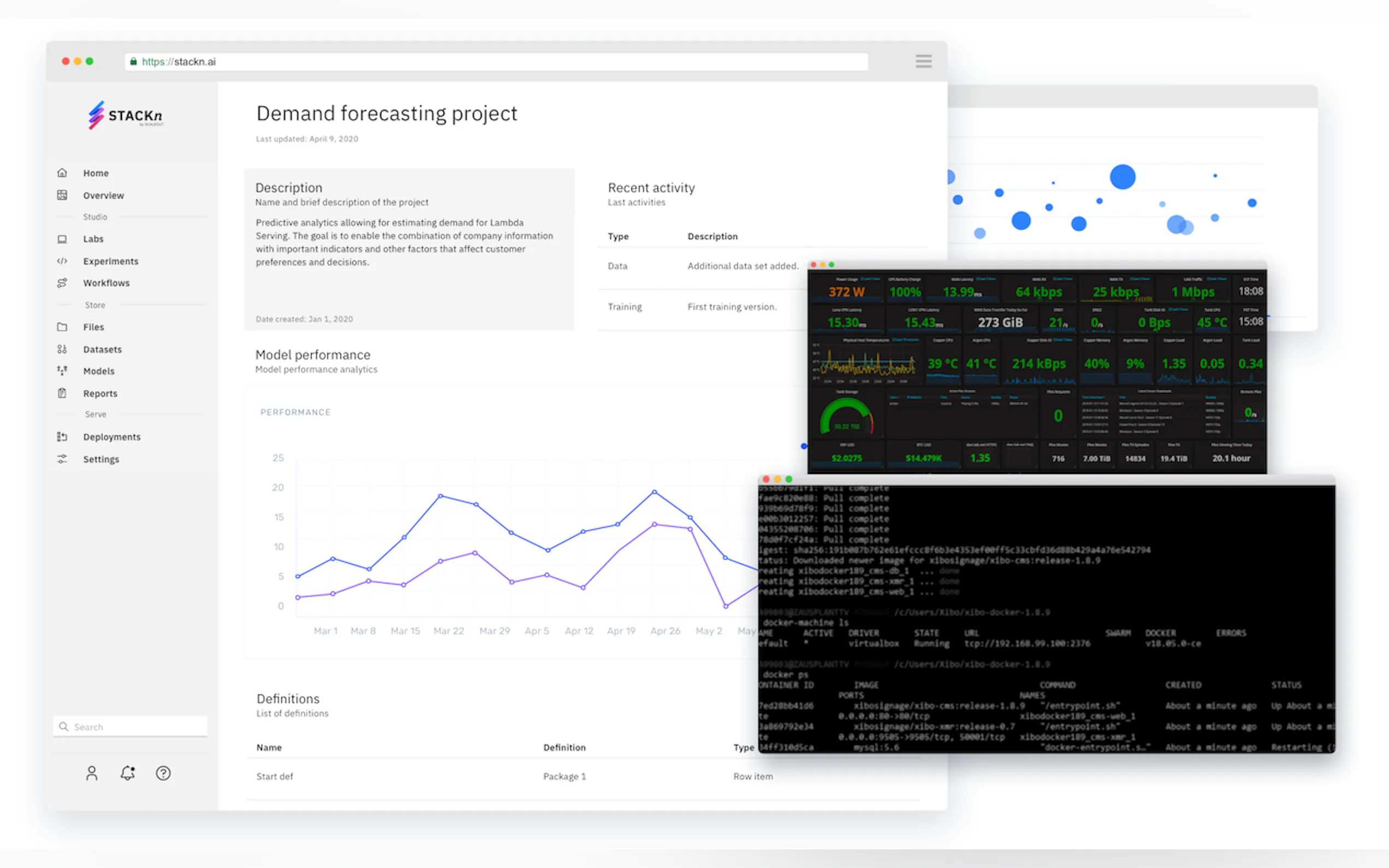Open Reports page
Viewport: 1389px width, 868px height.
pyautogui.click(x=100, y=393)
